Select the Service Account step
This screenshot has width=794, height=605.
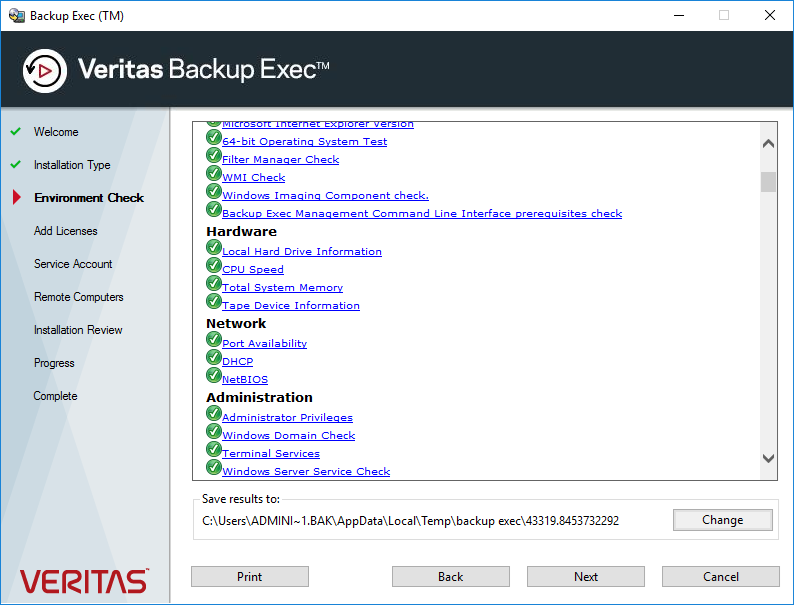73,264
